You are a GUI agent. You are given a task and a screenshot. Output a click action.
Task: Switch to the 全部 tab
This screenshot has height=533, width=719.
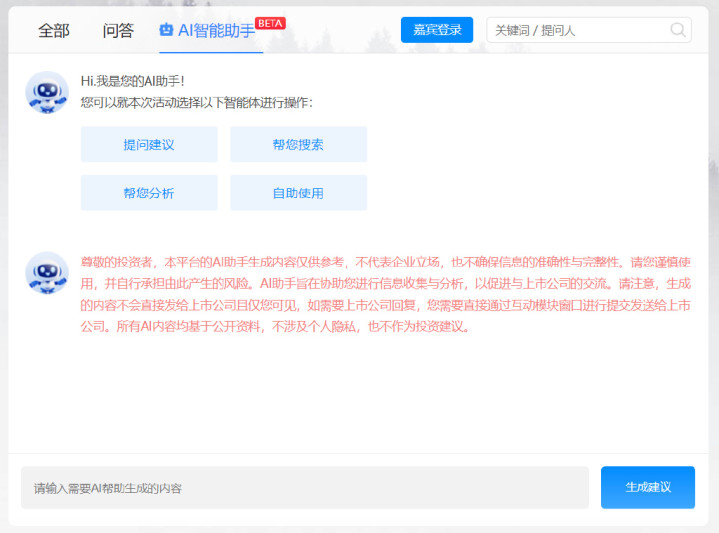click(x=54, y=31)
